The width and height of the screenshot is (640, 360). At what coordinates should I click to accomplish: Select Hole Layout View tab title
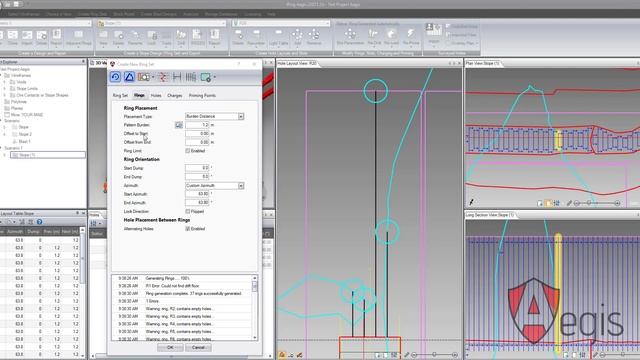pos(297,63)
